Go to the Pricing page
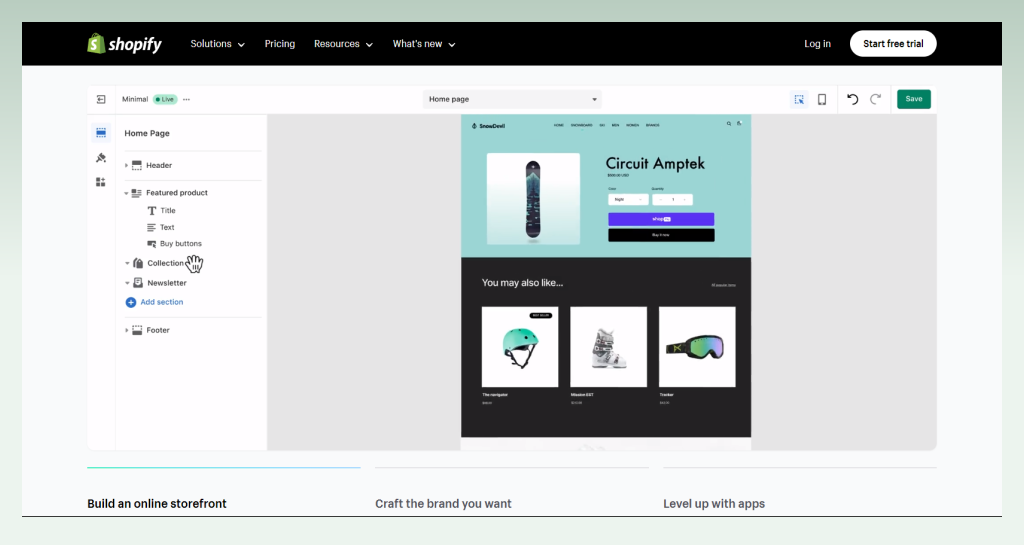1024x545 pixels. pyautogui.click(x=280, y=44)
